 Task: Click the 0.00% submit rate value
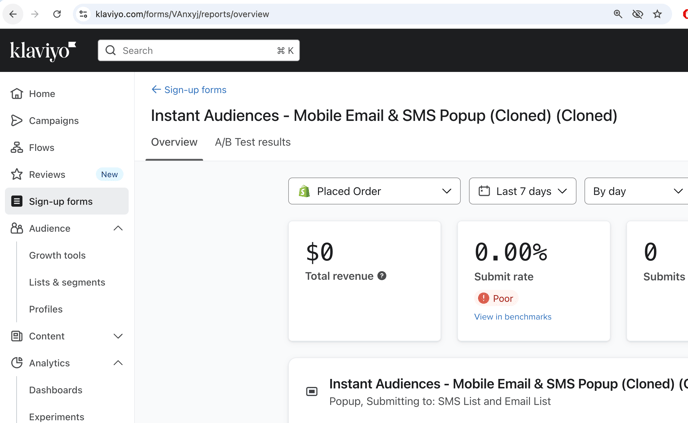pyautogui.click(x=511, y=252)
